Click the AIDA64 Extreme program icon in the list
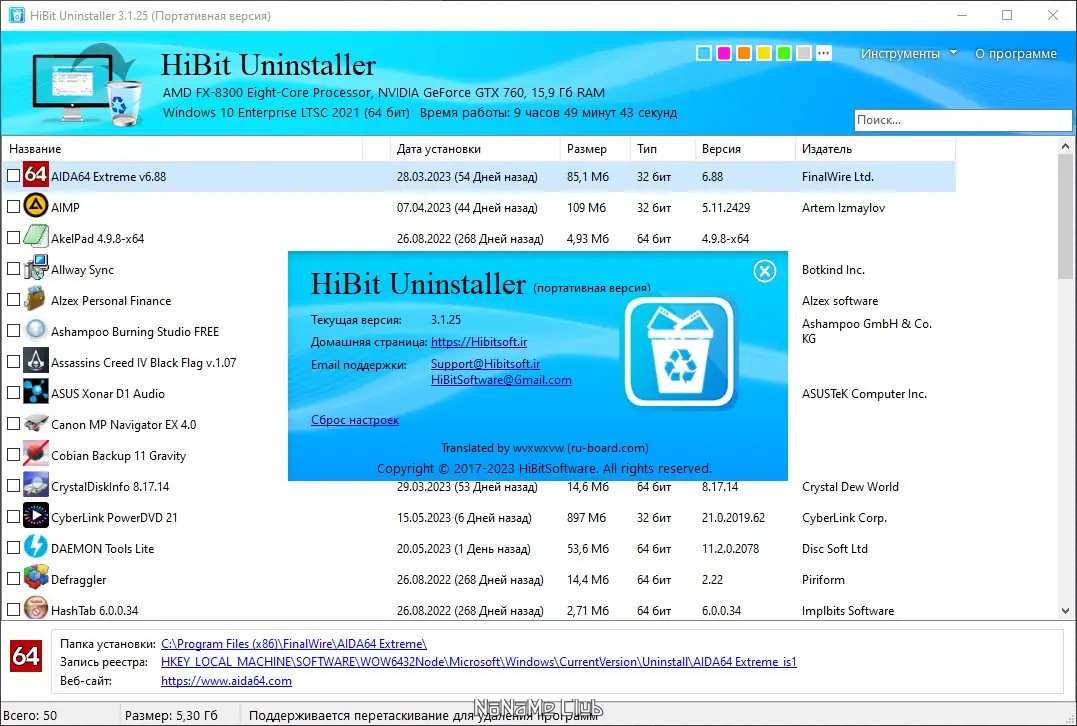The image size is (1077, 726). pyautogui.click(x=36, y=174)
